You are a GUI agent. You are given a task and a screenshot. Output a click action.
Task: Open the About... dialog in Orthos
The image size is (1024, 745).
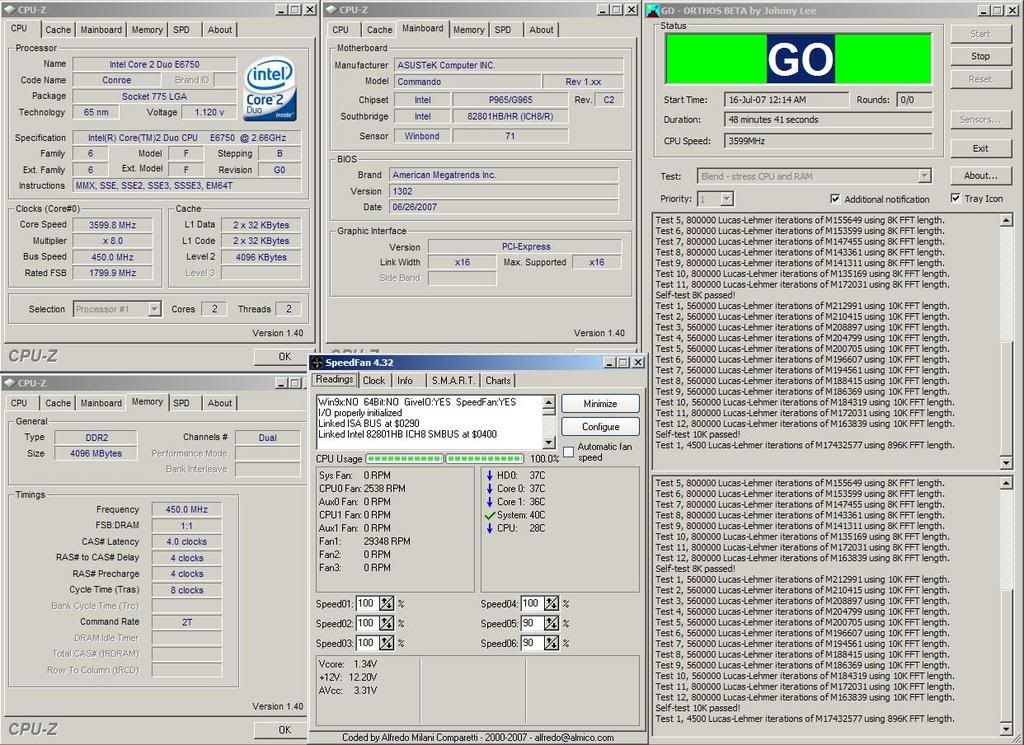pyautogui.click(x=980, y=176)
